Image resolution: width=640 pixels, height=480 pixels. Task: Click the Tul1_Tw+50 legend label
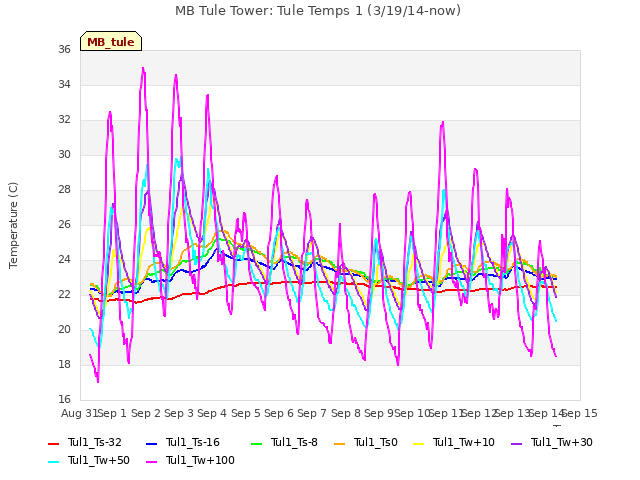[x=99, y=460]
